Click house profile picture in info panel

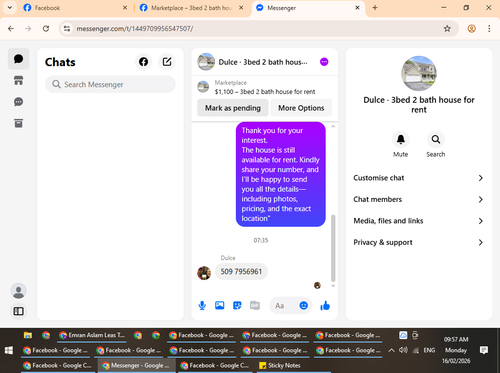(419, 73)
